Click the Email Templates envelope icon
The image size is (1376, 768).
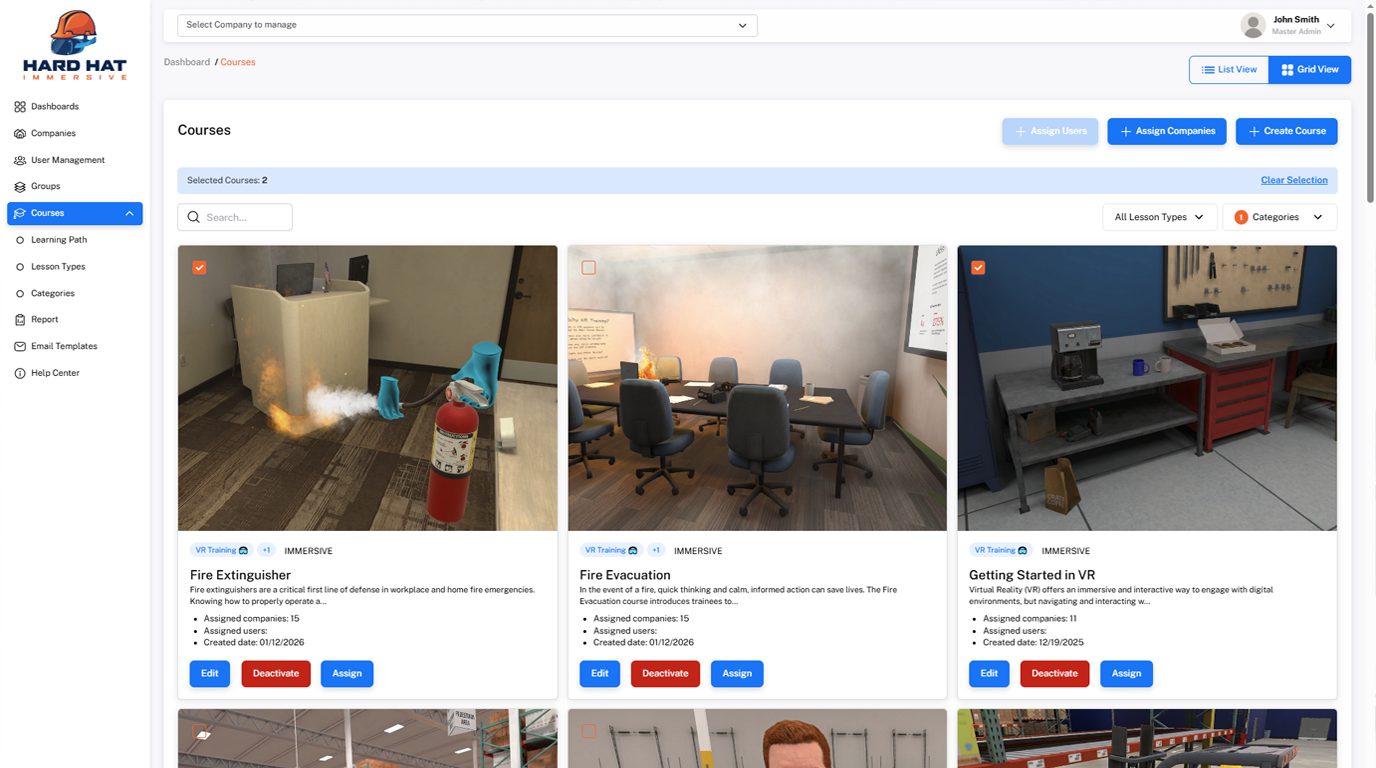[x=20, y=347]
